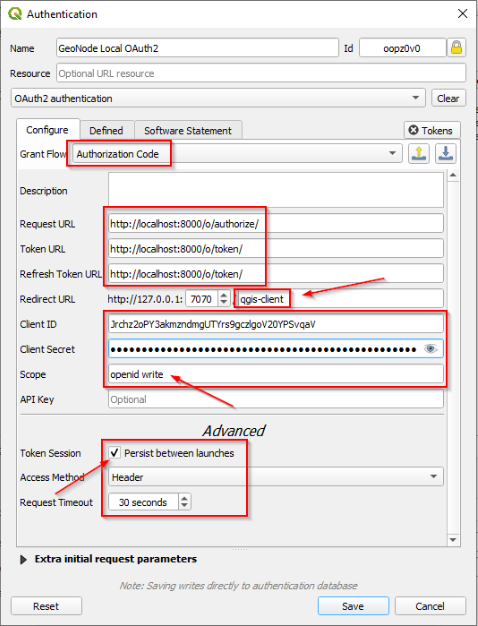478x626 pixels.
Task: Click the Id field
Action: pyautogui.click(x=402, y=48)
